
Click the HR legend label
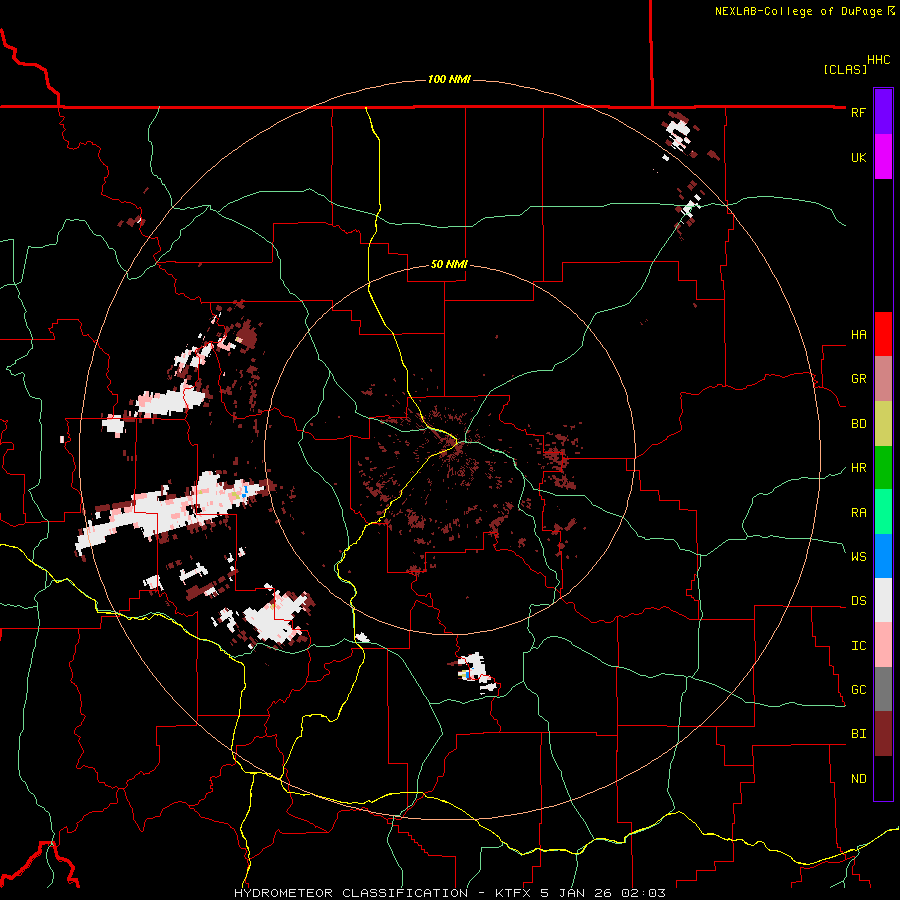pos(858,468)
